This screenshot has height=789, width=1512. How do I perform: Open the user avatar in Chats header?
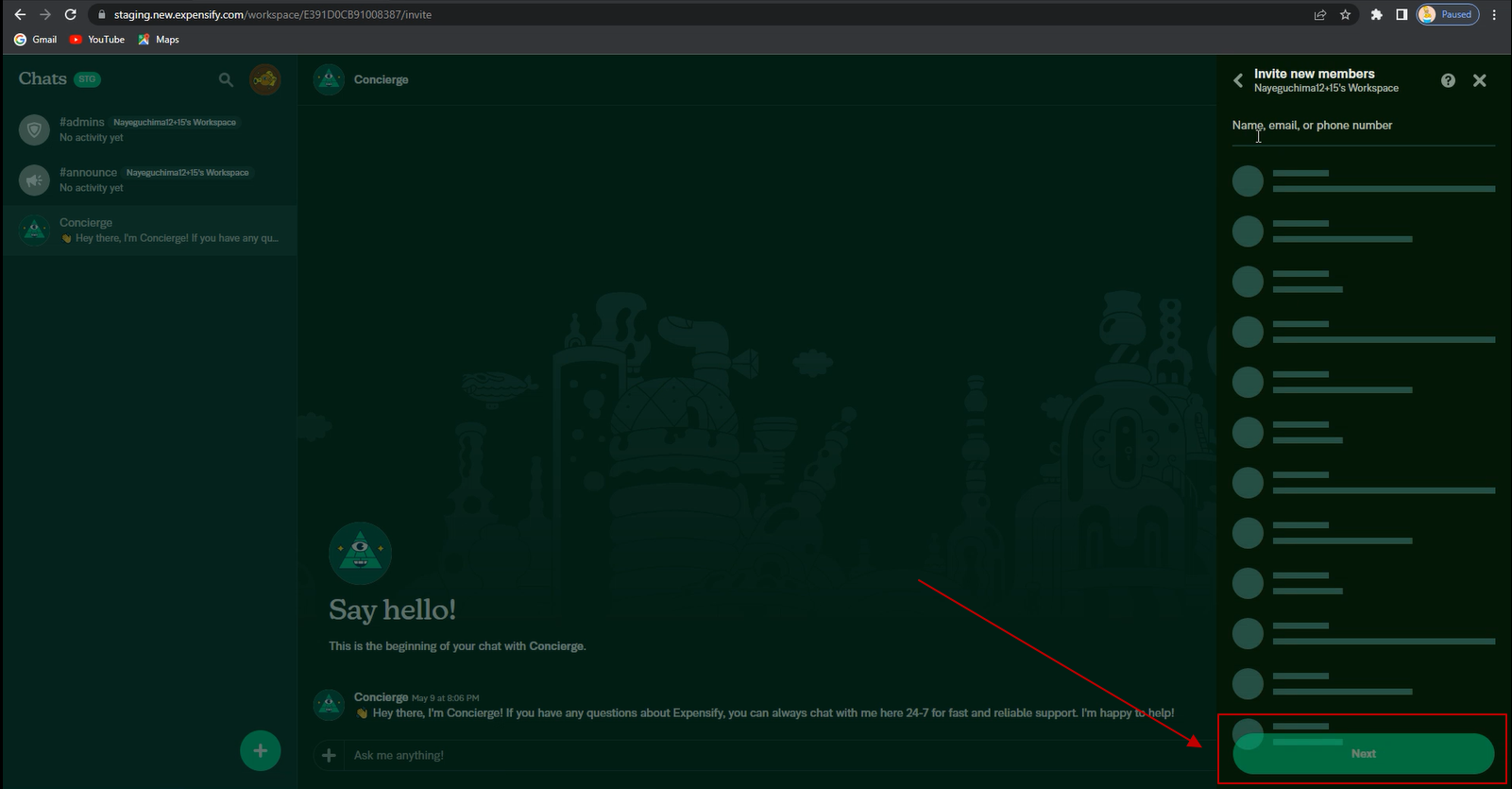point(265,79)
